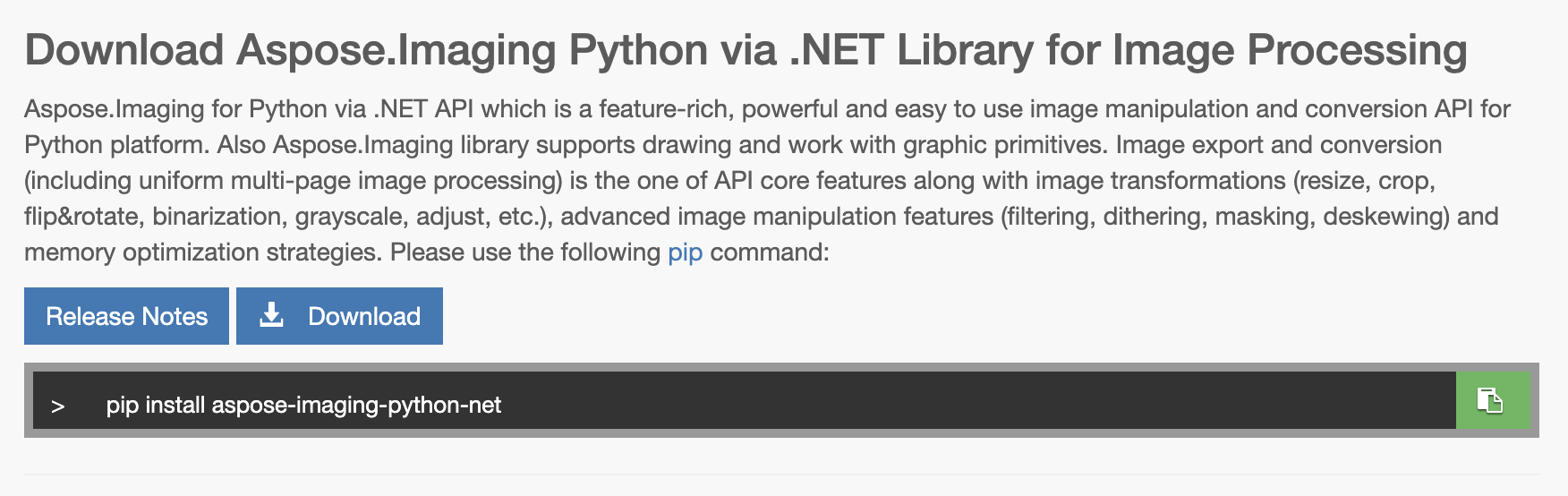Click the word 'command:' after the pip link
1568x496 pixels.
click(770, 252)
